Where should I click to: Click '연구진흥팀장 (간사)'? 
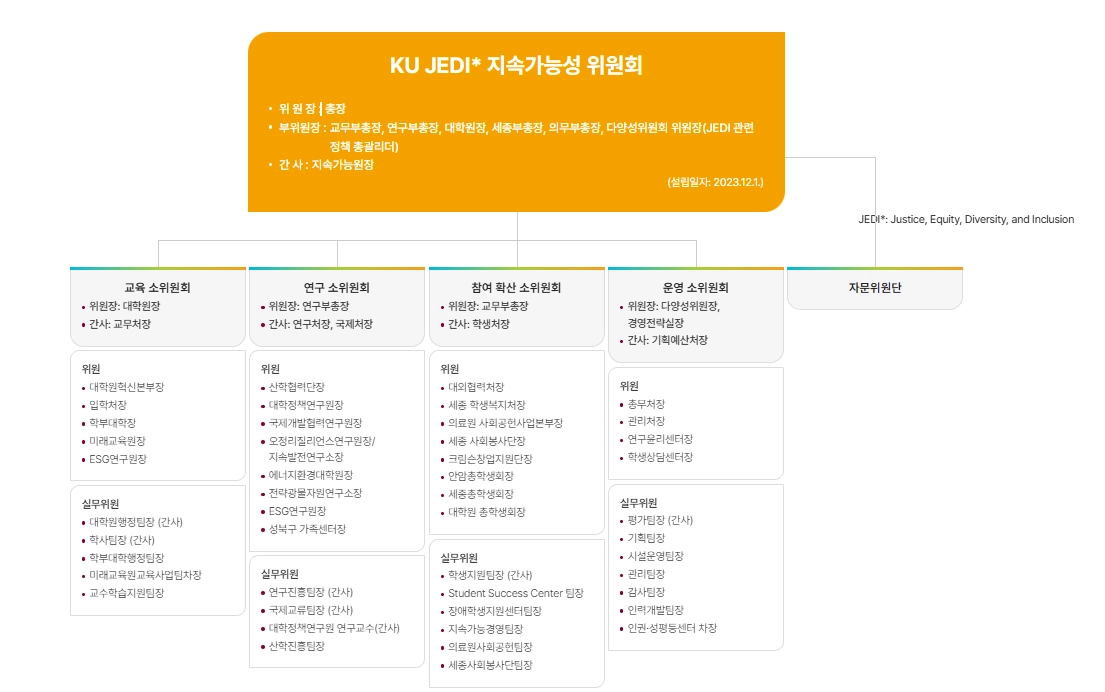tap(311, 592)
